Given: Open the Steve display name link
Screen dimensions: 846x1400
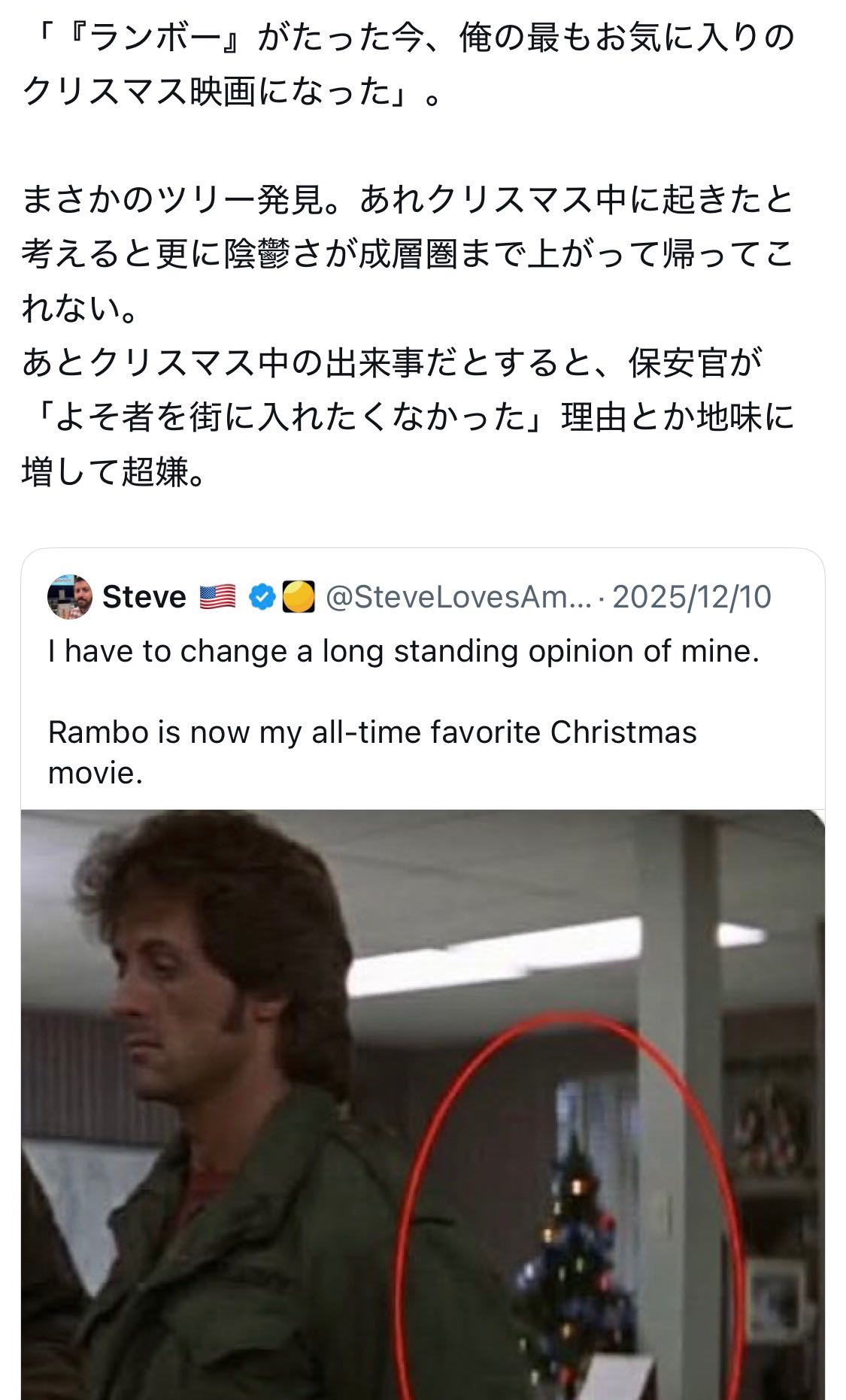Looking at the screenshot, I should pos(144,597).
